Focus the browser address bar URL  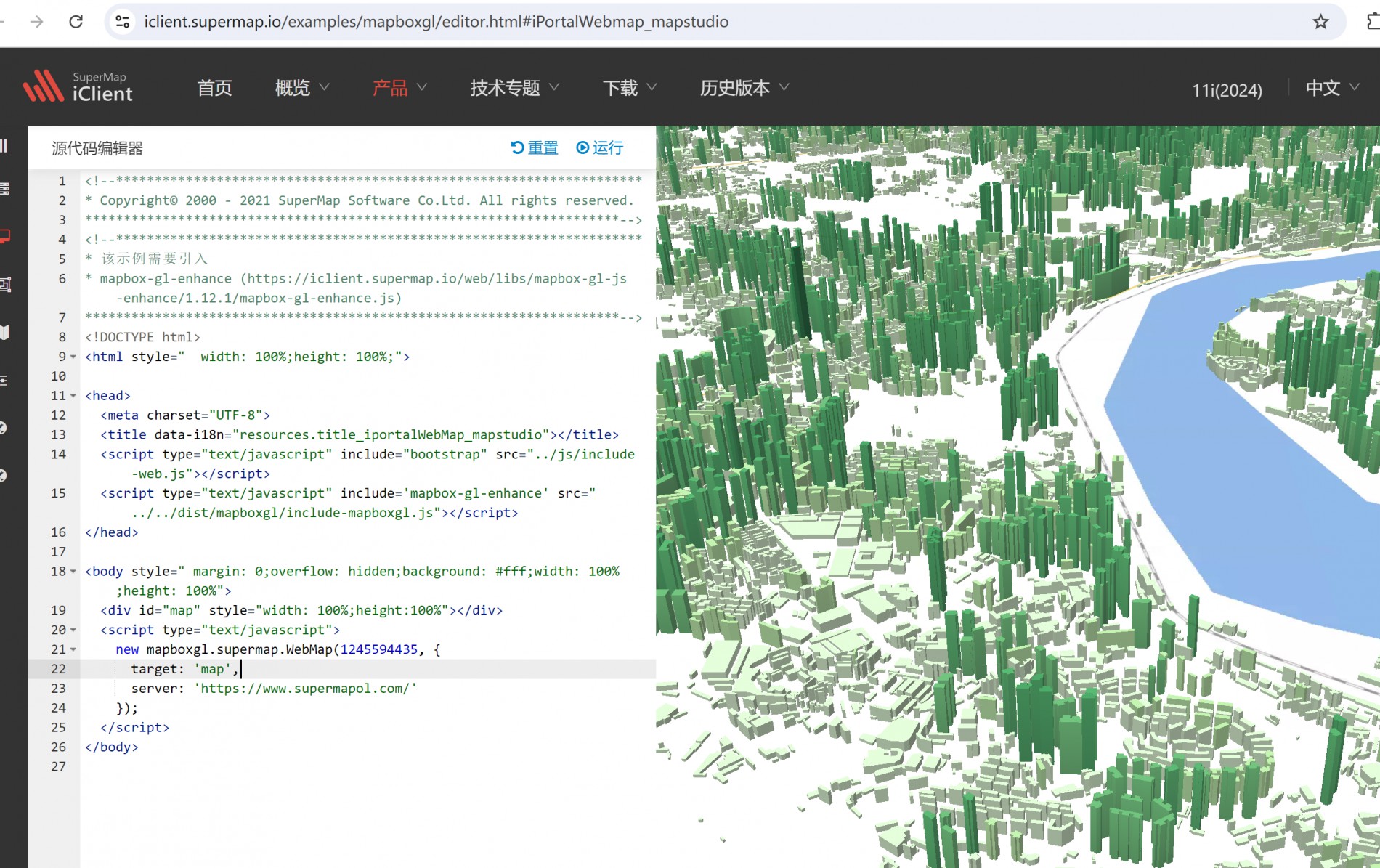tap(436, 22)
